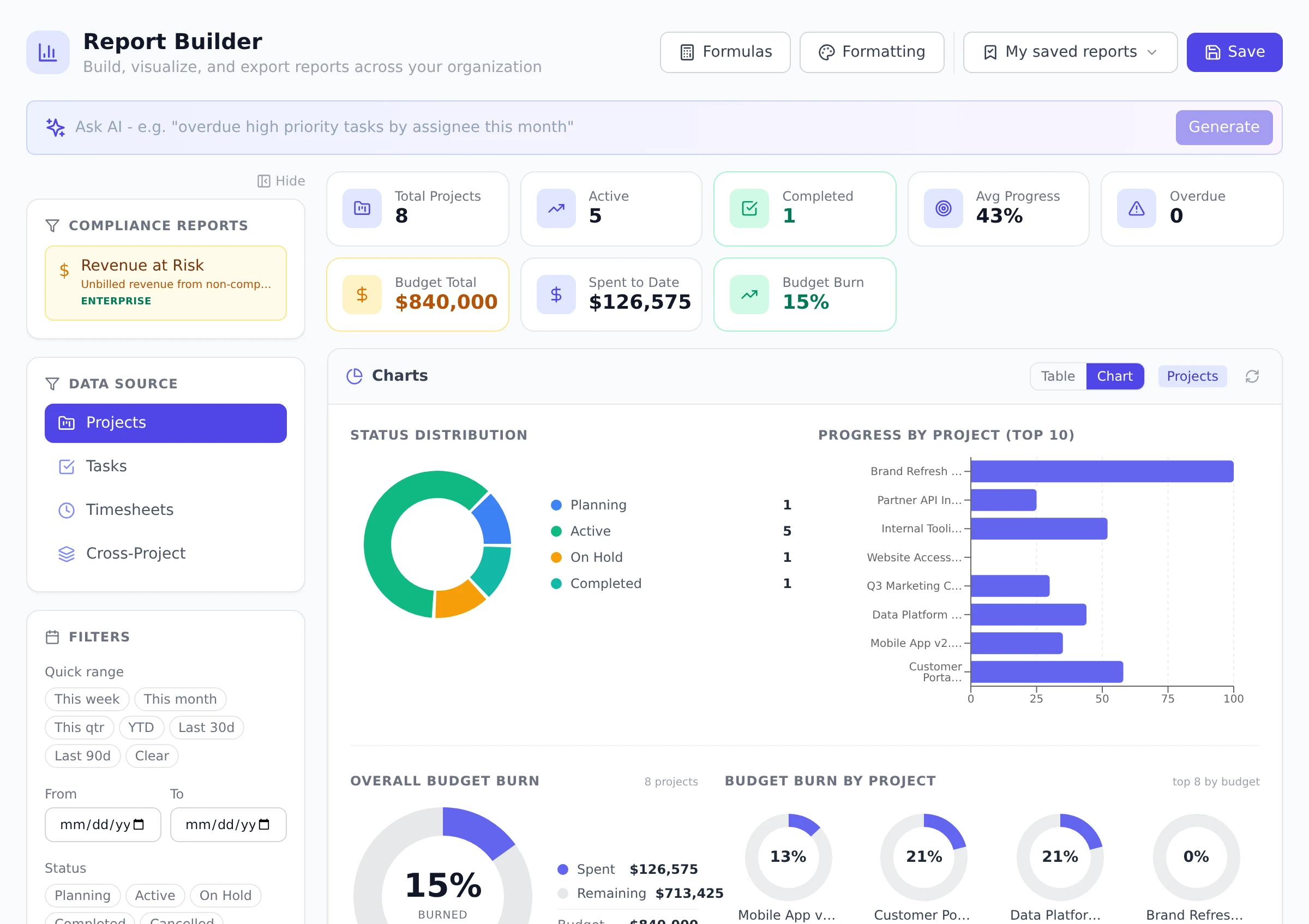Click the palette icon on the Formatting button
The height and width of the screenshot is (924, 1309).
[826, 52]
